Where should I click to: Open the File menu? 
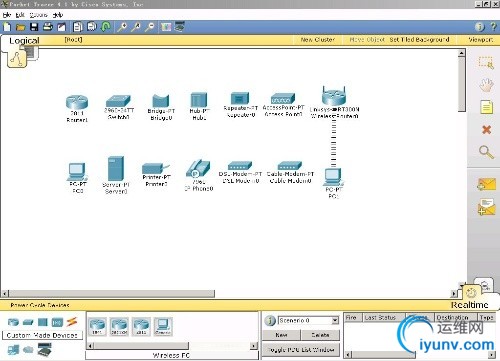tap(7, 15)
